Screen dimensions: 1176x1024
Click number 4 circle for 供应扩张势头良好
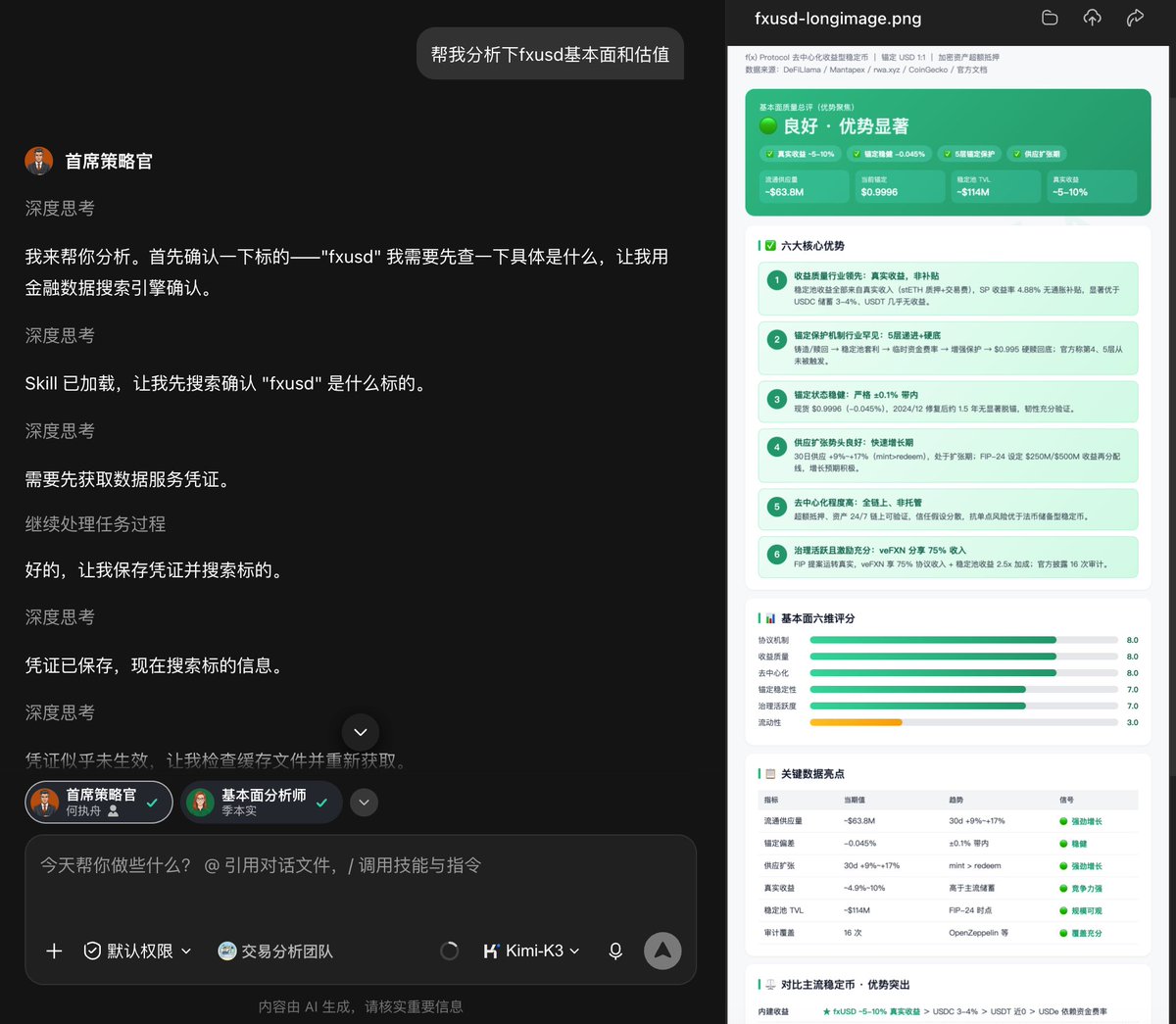(x=777, y=447)
